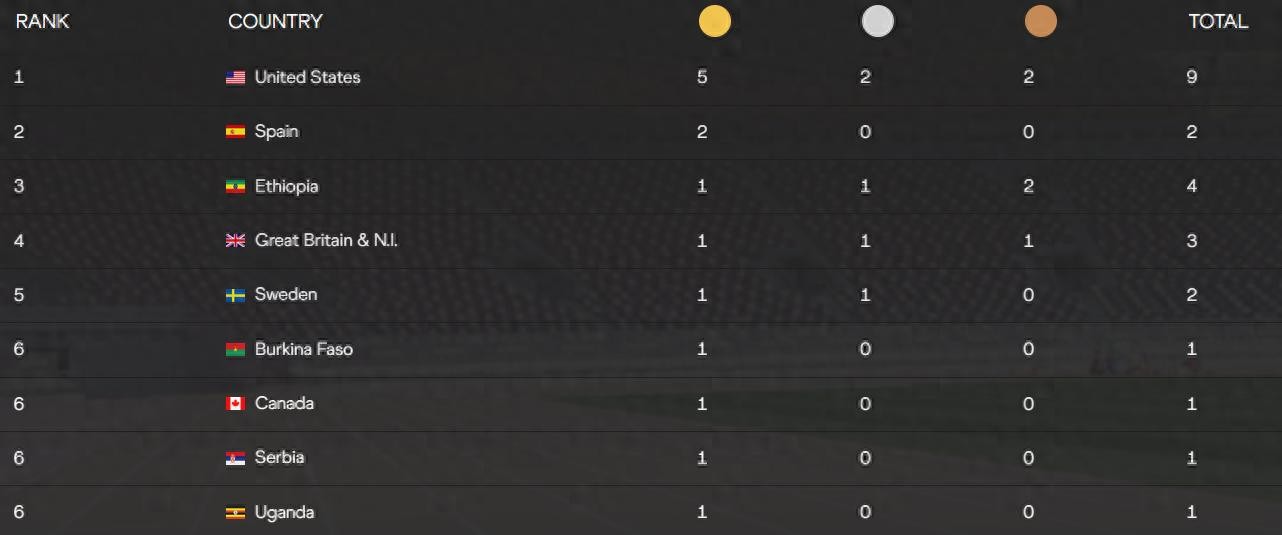
Task: Click the Sweden flag icon
Action: coord(235,295)
